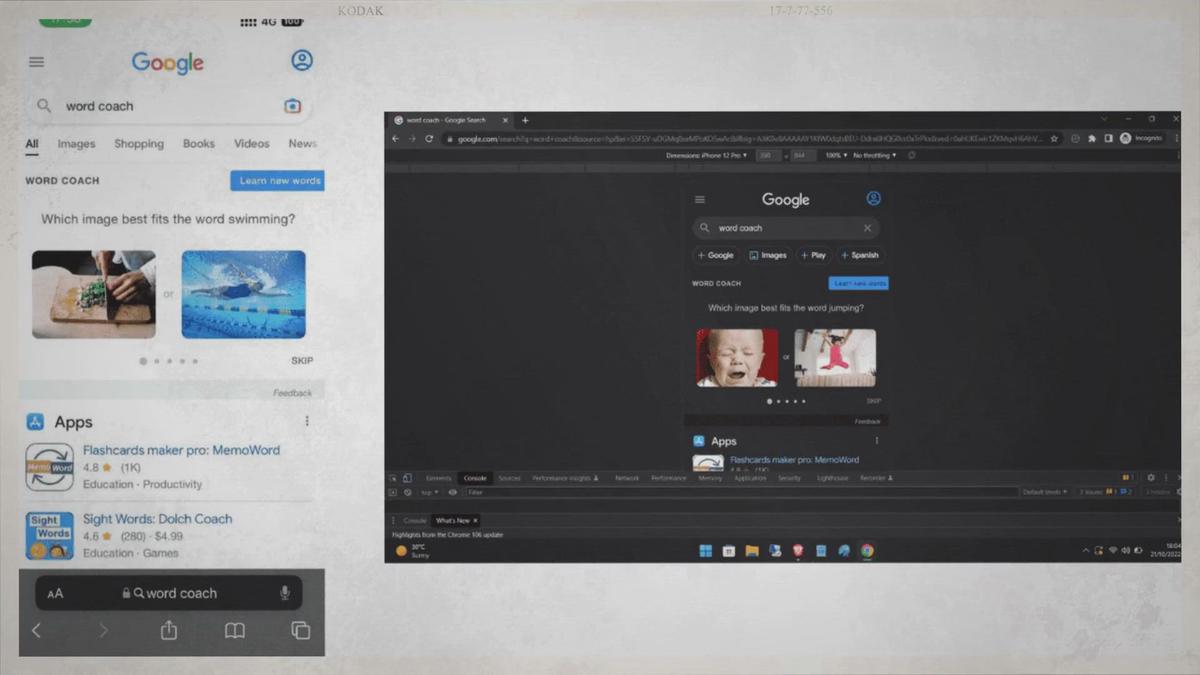The image size is (1200, 675).
Task: Open the No throttling dropdown
Action: click(874, 156)
